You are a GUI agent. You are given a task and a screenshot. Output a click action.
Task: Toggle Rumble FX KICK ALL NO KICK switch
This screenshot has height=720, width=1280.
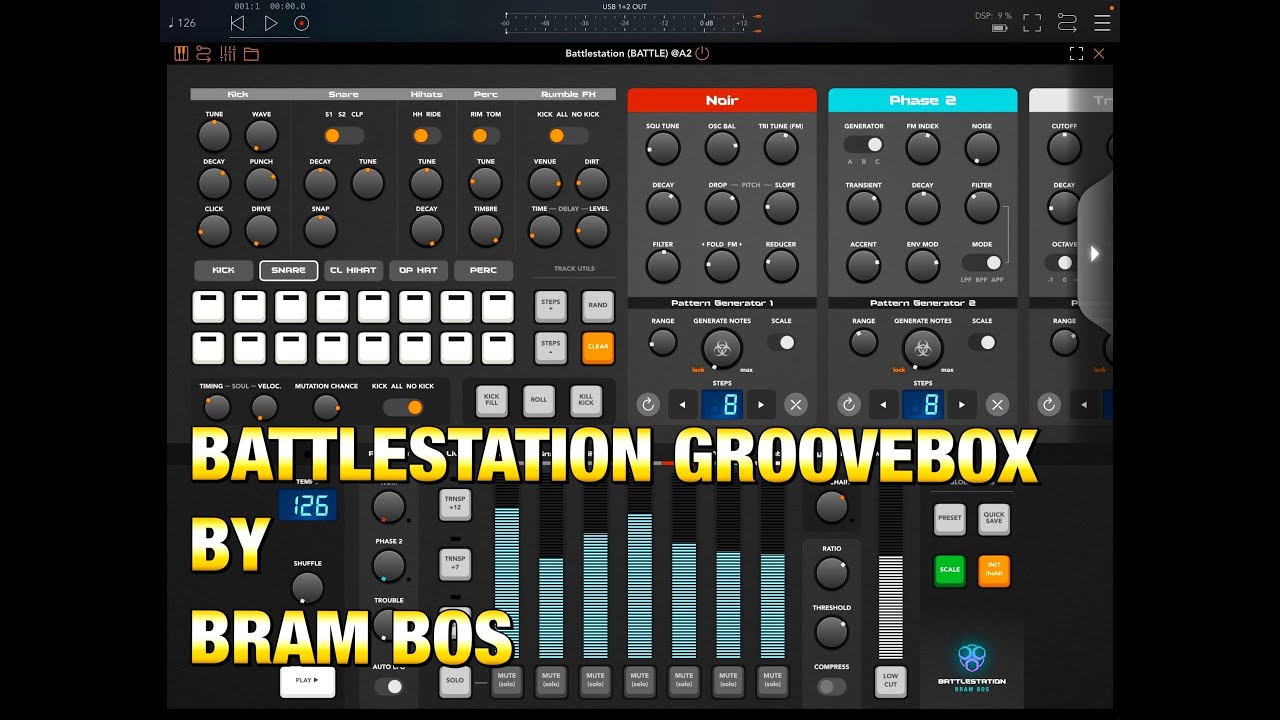coord(568,135)
